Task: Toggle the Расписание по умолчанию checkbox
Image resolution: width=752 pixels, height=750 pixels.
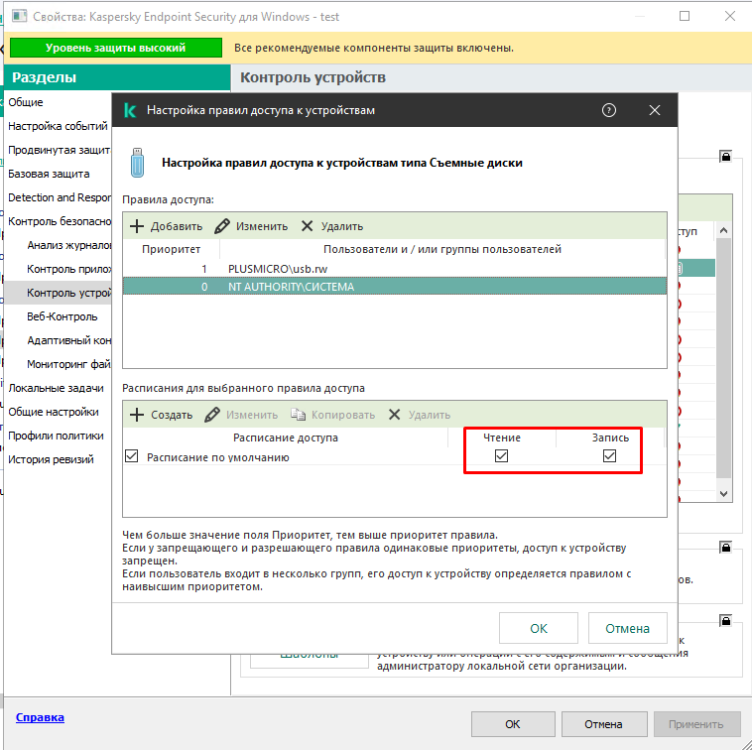Action: (x=131, y=456)
